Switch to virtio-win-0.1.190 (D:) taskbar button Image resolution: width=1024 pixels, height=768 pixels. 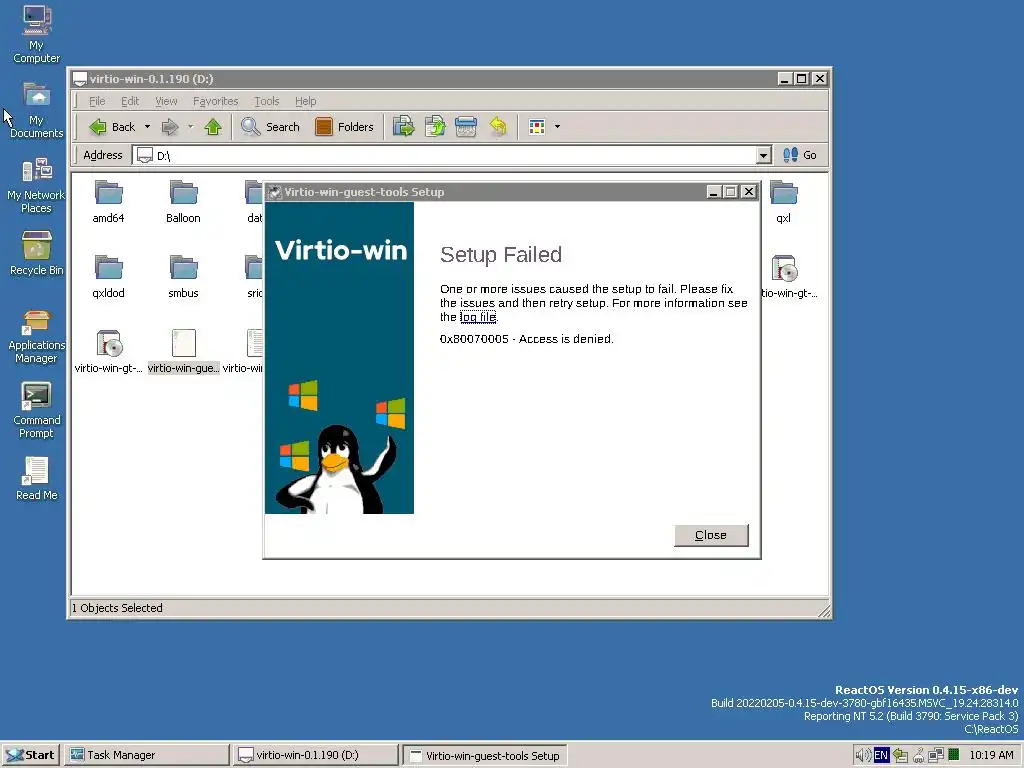pyautogui.click(x=316, y=755)
